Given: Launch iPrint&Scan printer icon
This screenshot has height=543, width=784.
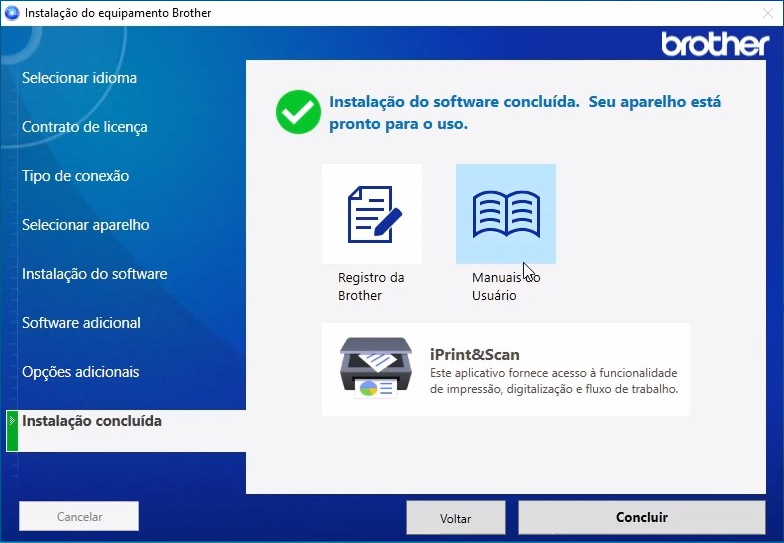Looking at the screenshot, I should [376, 368].
